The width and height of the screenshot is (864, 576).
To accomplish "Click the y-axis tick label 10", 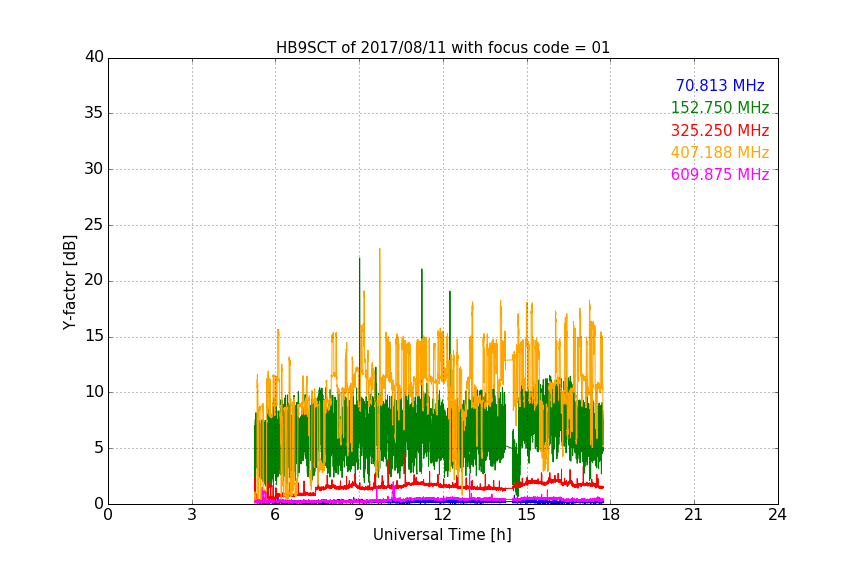I will (x=94, y=392).
